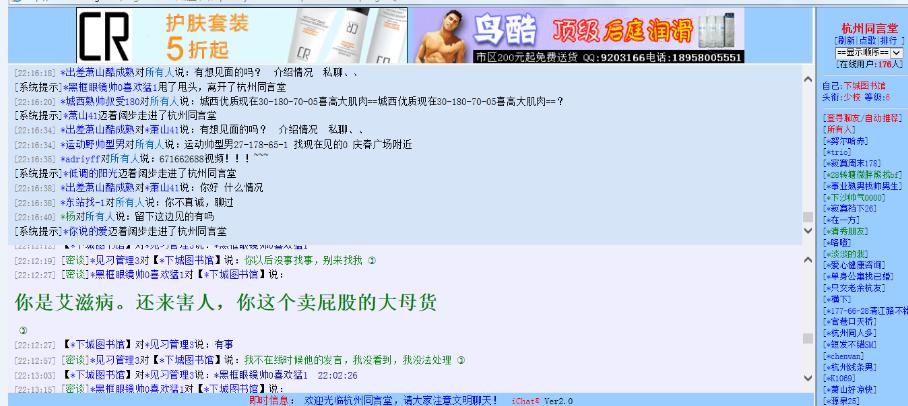Click the 刷新 refresh link

(845, 40)
